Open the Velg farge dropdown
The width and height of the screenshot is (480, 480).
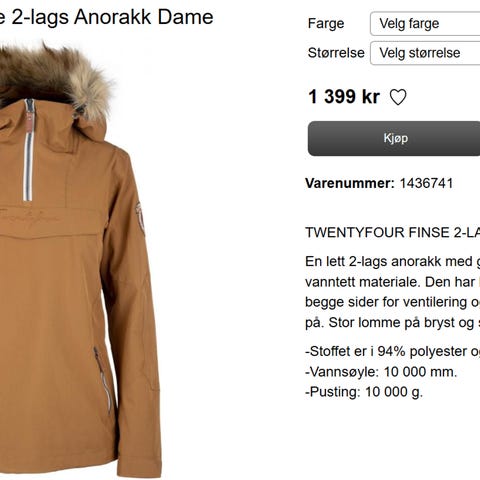click(425, 23)
